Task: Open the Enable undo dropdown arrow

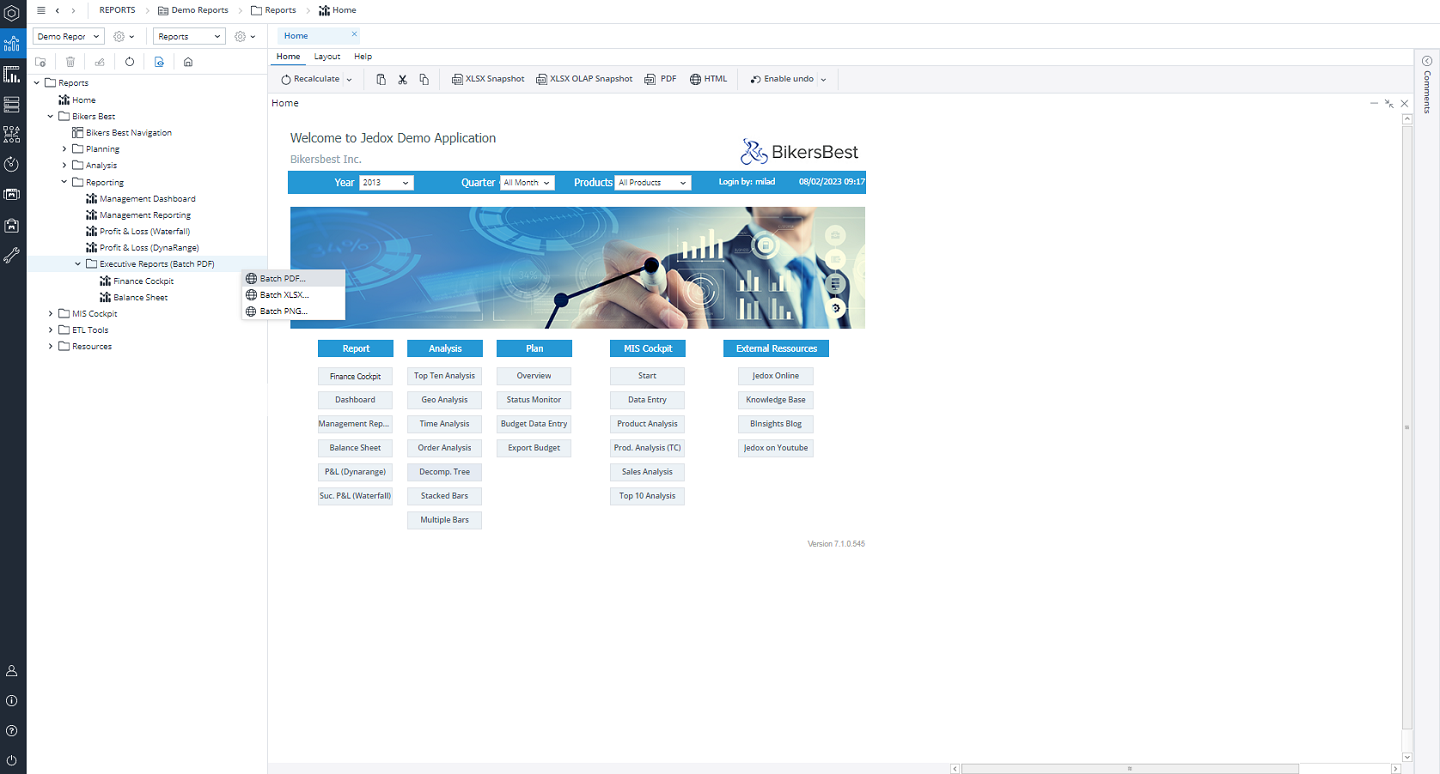Action: [x=823, y=79]
